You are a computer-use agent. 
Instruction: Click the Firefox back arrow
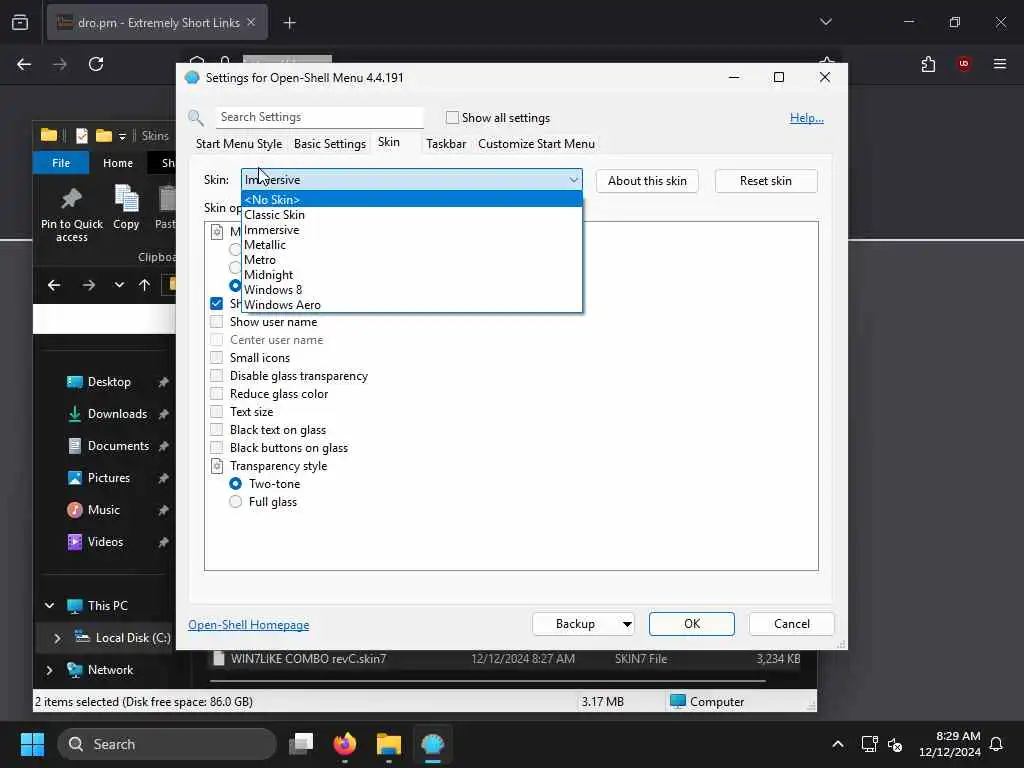pos(24,64)
